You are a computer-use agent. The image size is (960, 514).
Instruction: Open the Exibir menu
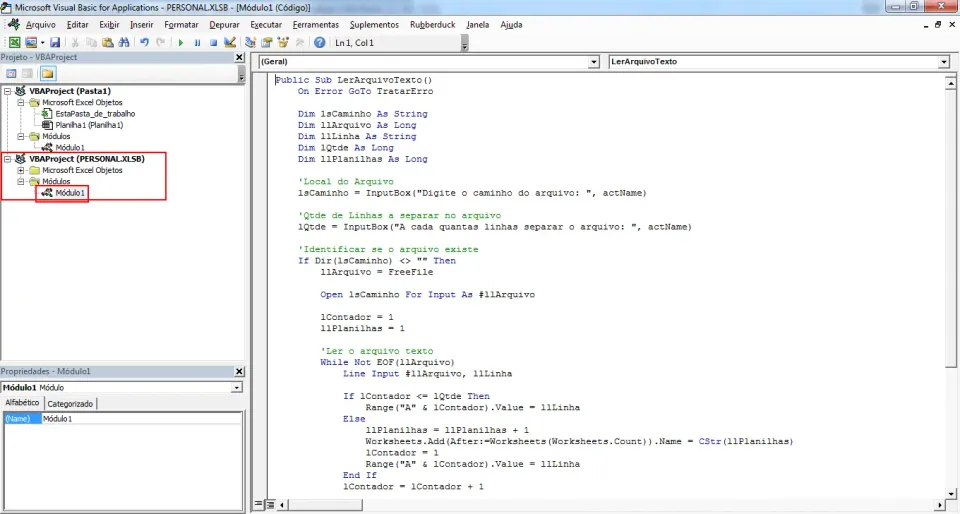(x=110, y=24)
